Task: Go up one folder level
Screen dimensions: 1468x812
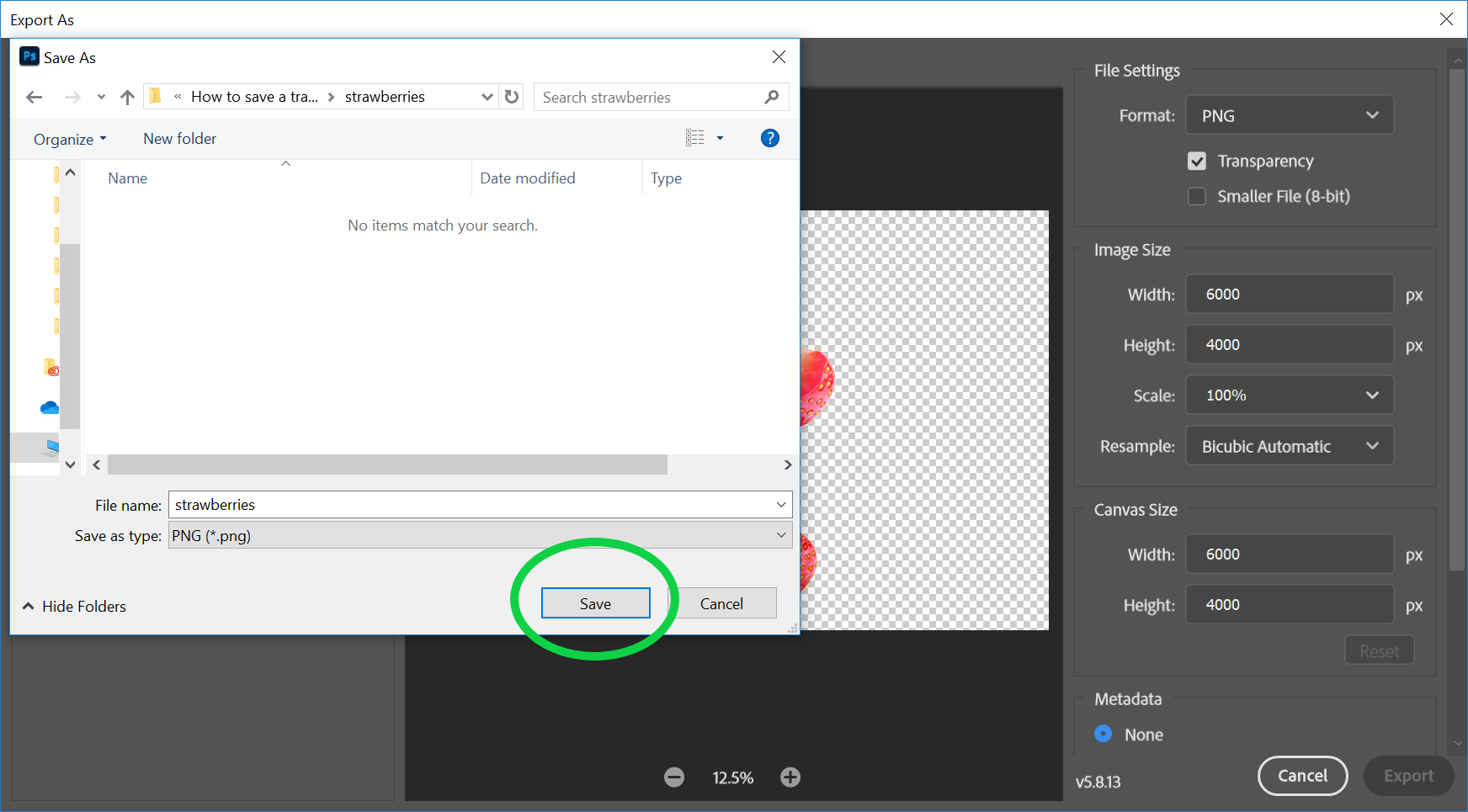Action: click(x=127, y=98)
